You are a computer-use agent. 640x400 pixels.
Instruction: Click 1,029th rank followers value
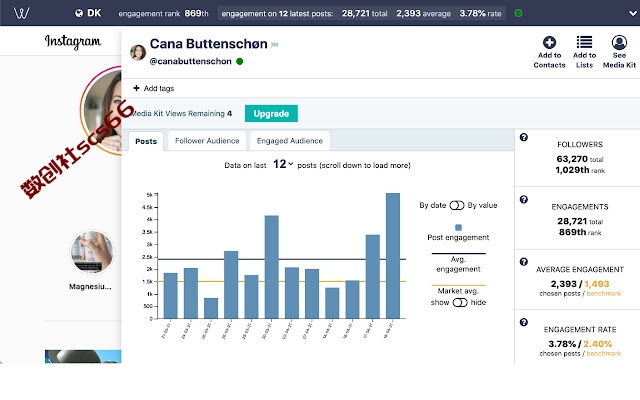[580, 170]
